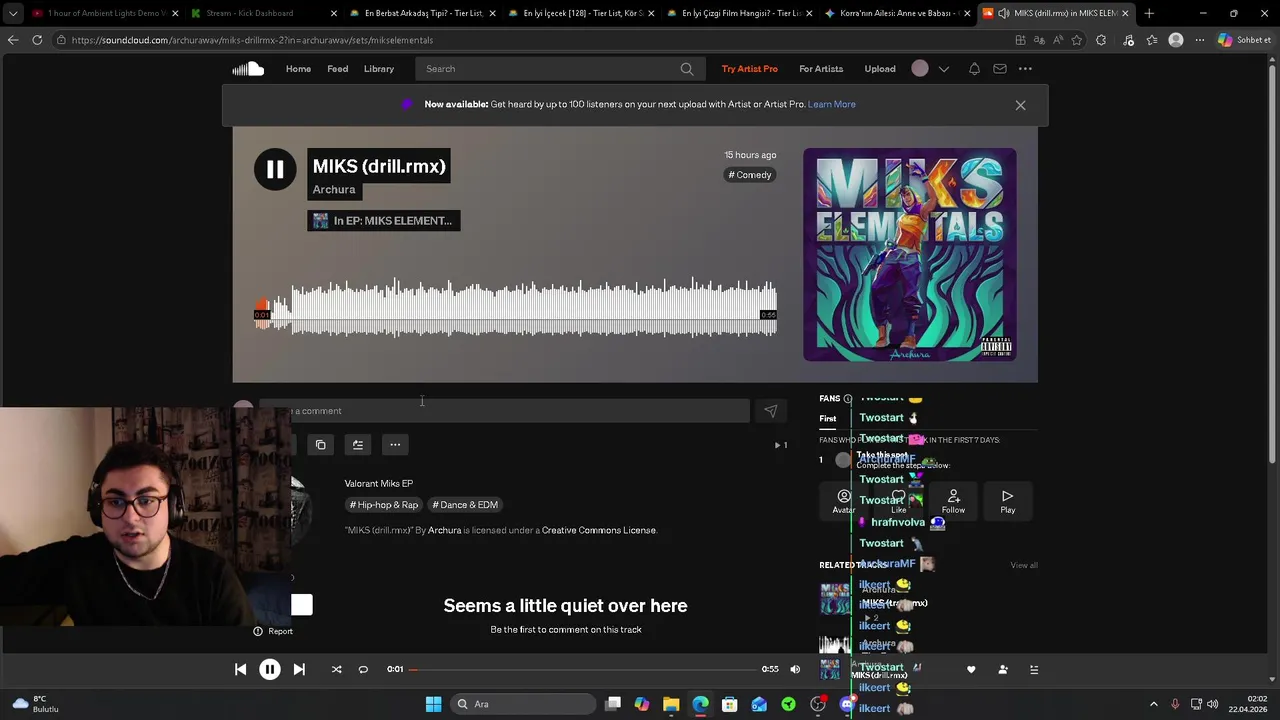Viewport: 1280px width, 720px height.
Task: Switch to the Korra'nın Ailesi browser tab
Action: (896, 13)
